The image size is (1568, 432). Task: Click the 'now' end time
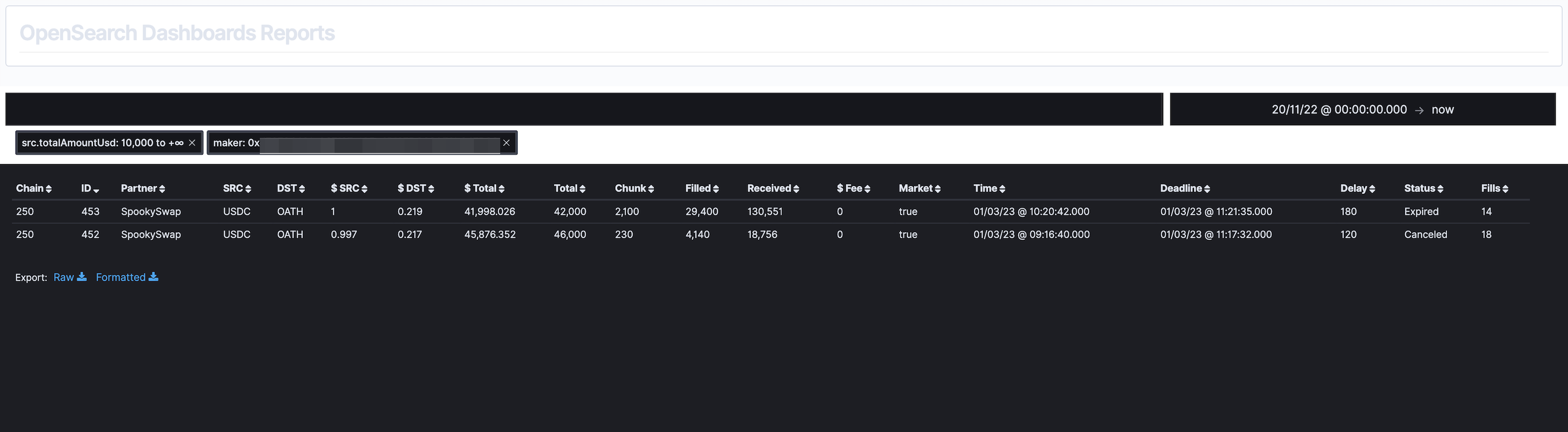pyautogui.click(x=1443, y=110)
